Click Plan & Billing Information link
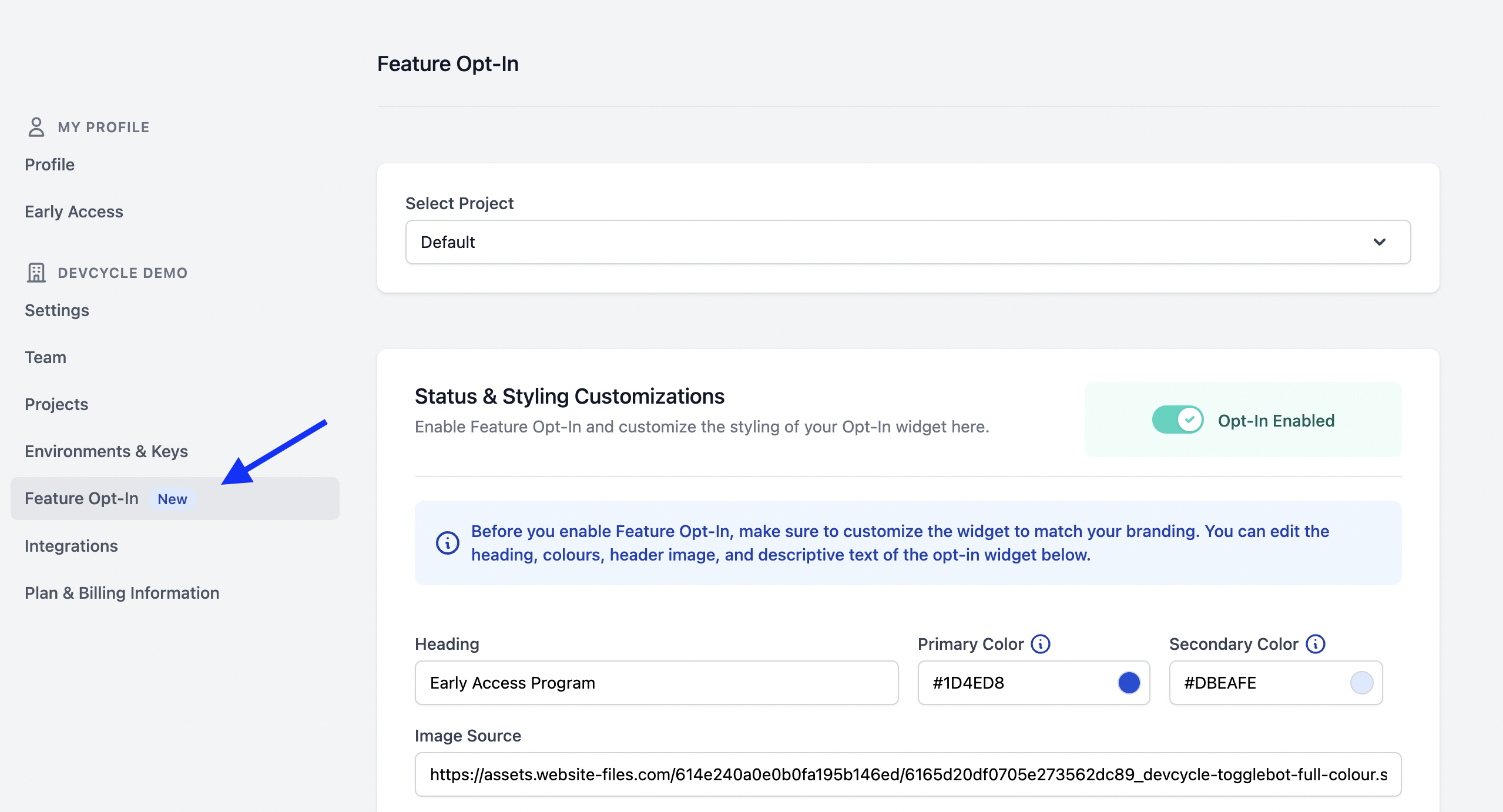The width and height of the screenshot is (1503, 812). [x=122, y=592]
